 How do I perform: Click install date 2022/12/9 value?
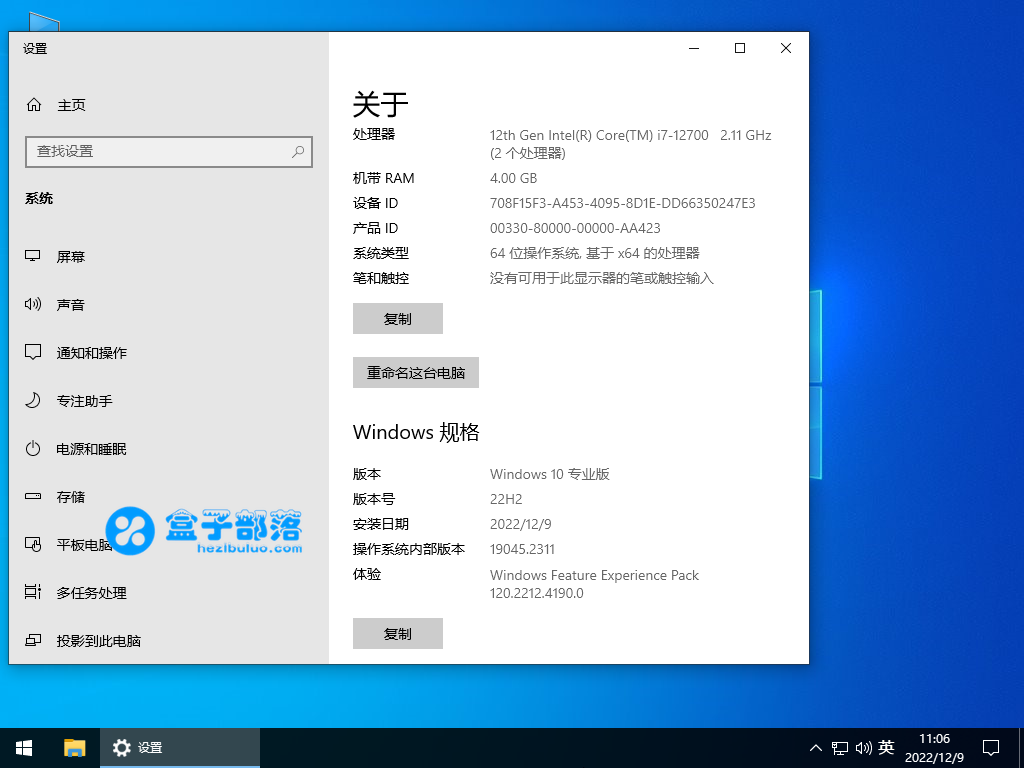(520, 524)
